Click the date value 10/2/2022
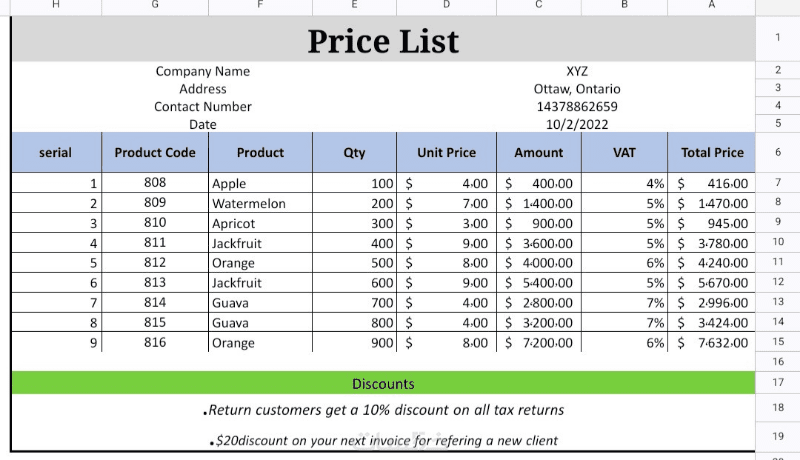Image resolution: width=800 pixels, height=460 pixels. click(x=577, y=125)
